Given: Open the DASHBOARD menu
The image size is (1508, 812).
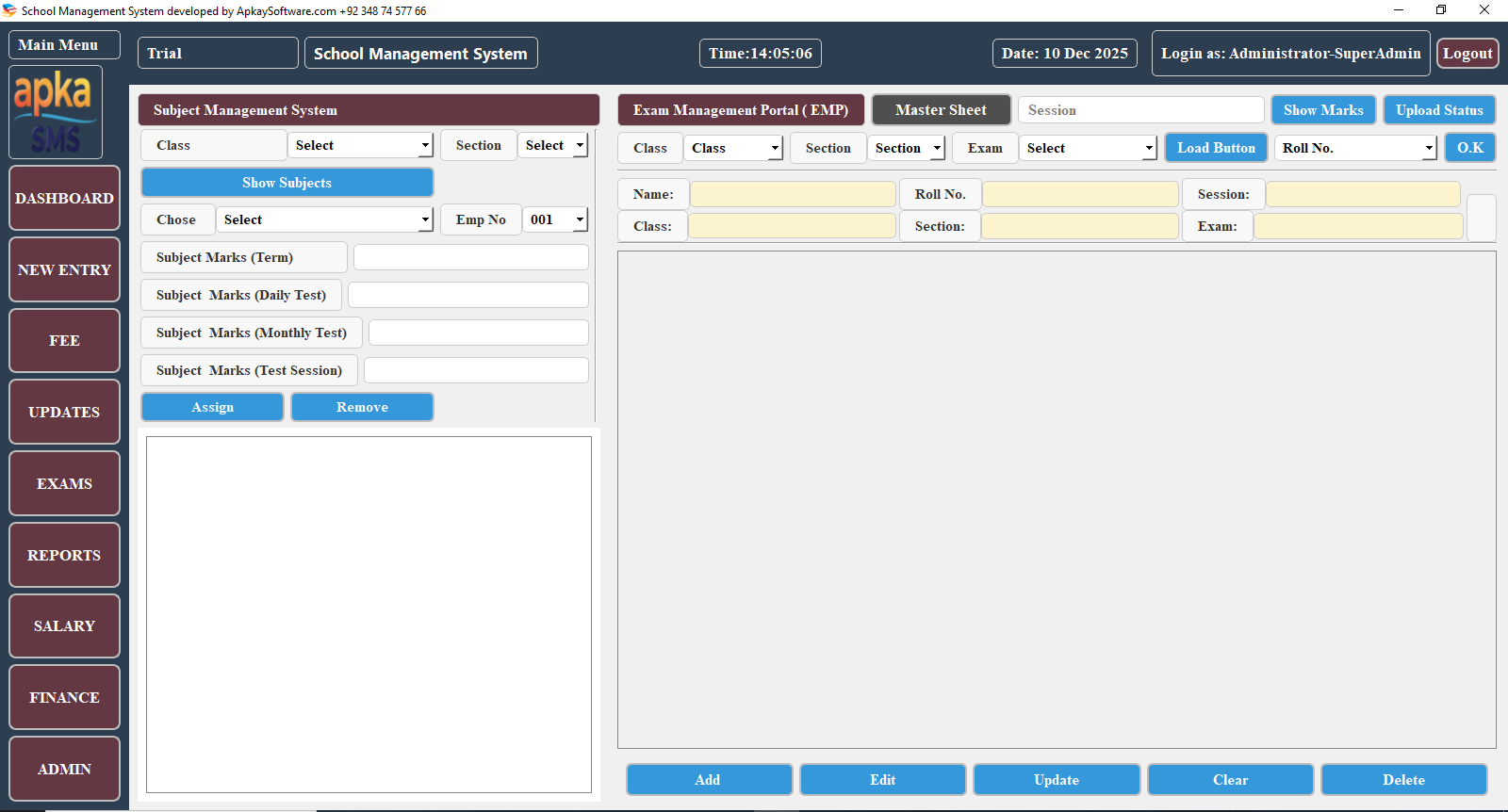Looking at the screenshot, I should tap(64, 198).
